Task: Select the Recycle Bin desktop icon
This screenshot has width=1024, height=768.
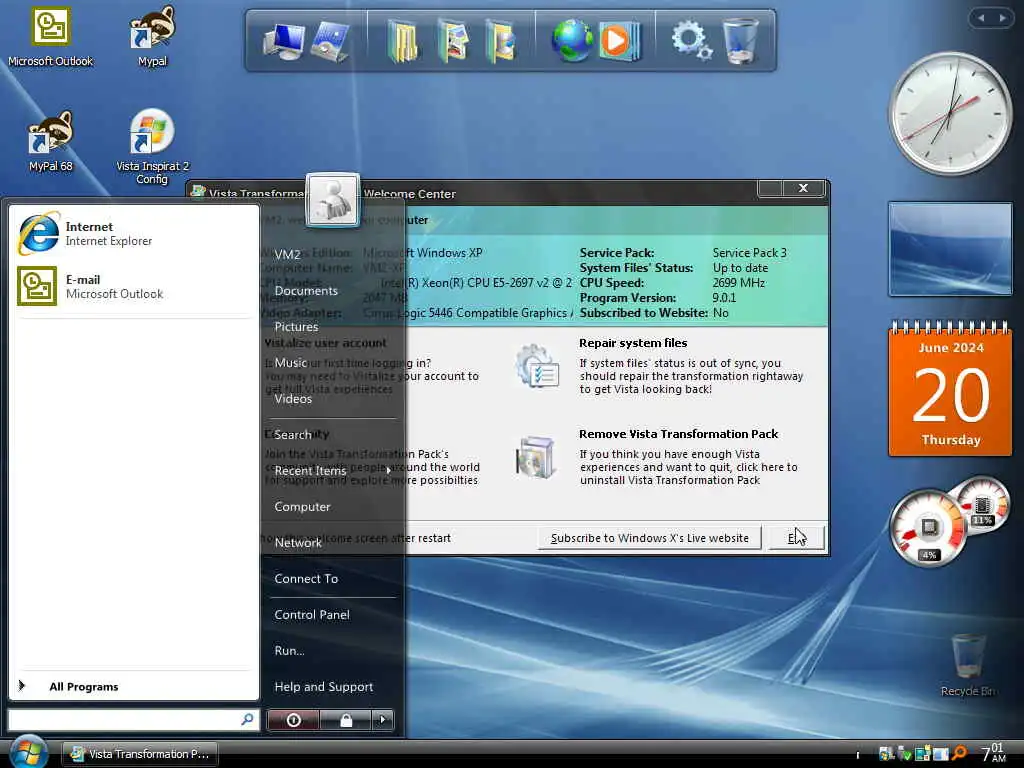Action: click(x=967, y=665)
